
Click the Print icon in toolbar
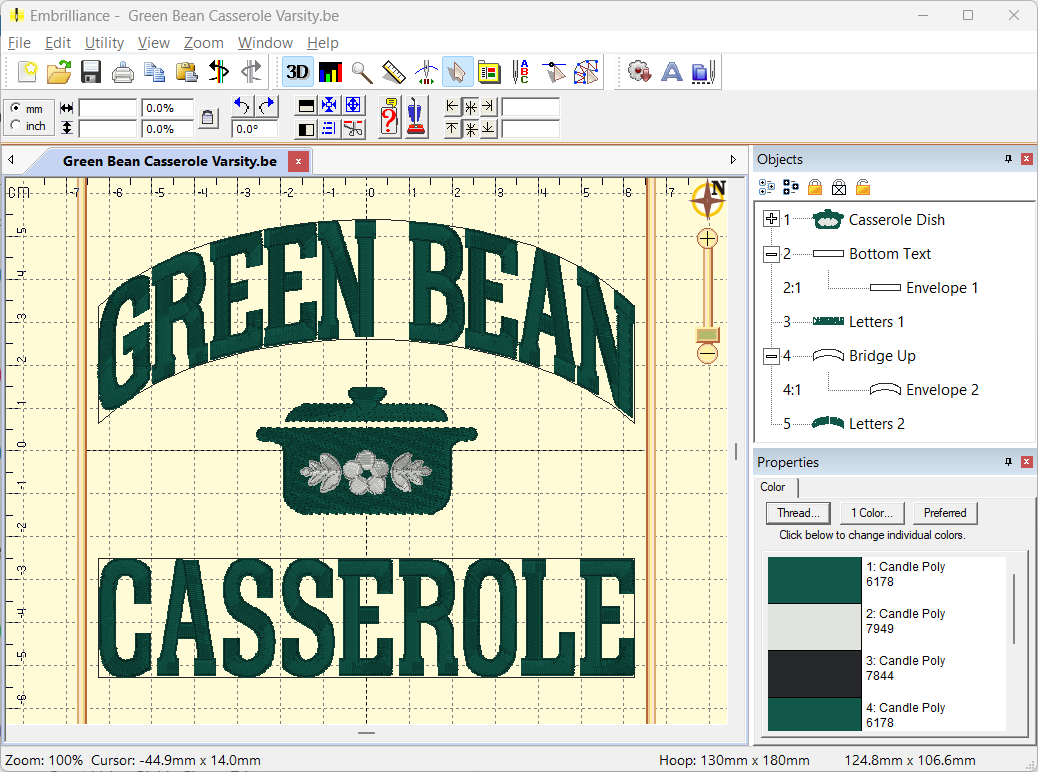[x=123, y=72]
